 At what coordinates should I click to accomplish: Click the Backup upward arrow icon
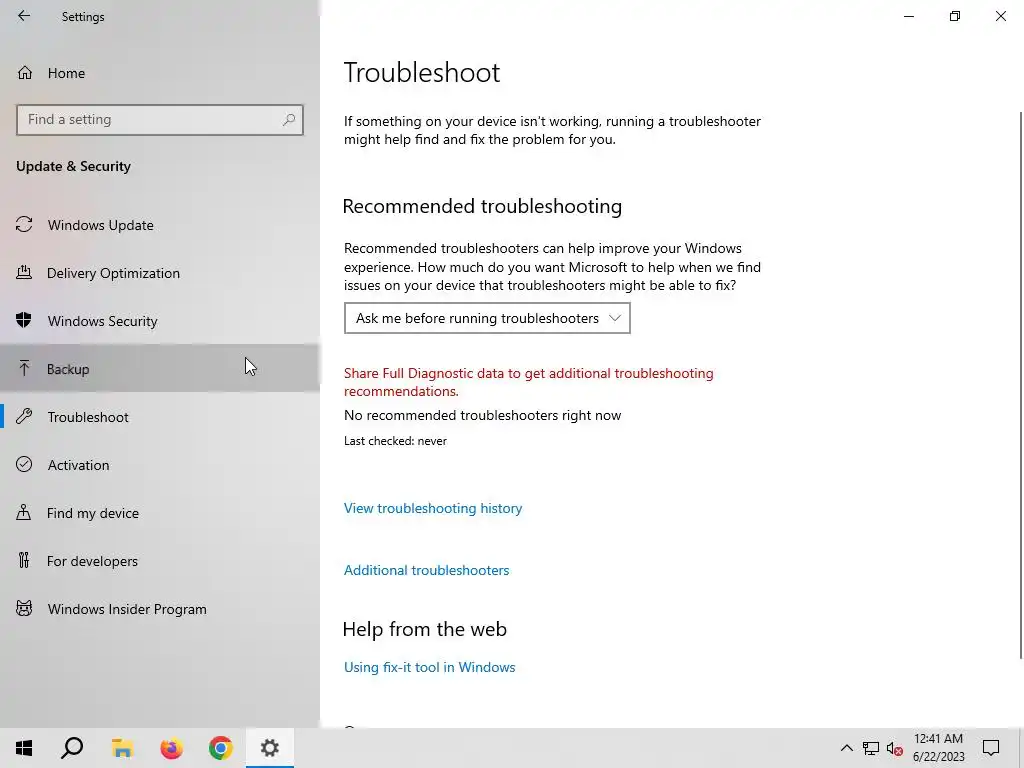click(x=24, y=369)
